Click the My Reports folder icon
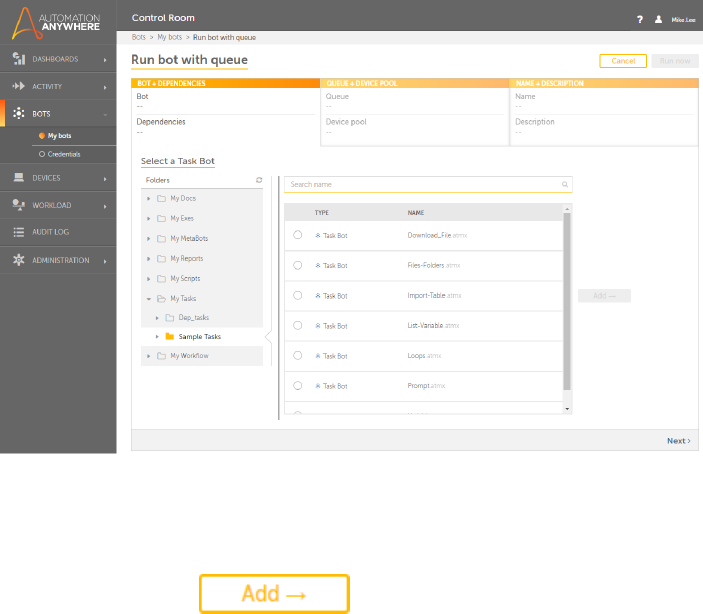This screenshot has height=614, width=703. click(x=161, y=259)
